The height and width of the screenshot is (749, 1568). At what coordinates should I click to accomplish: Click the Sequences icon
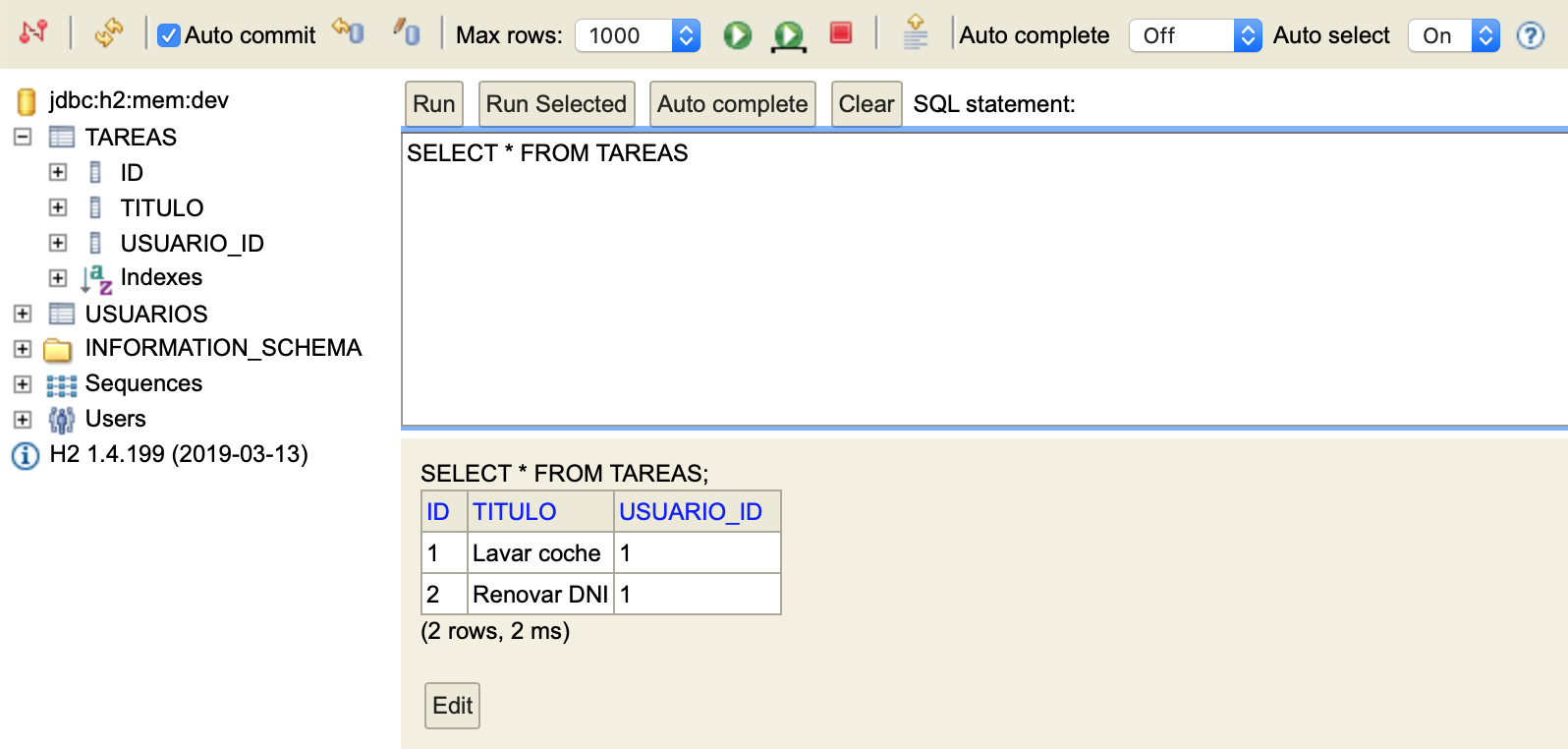pos(61,384)
